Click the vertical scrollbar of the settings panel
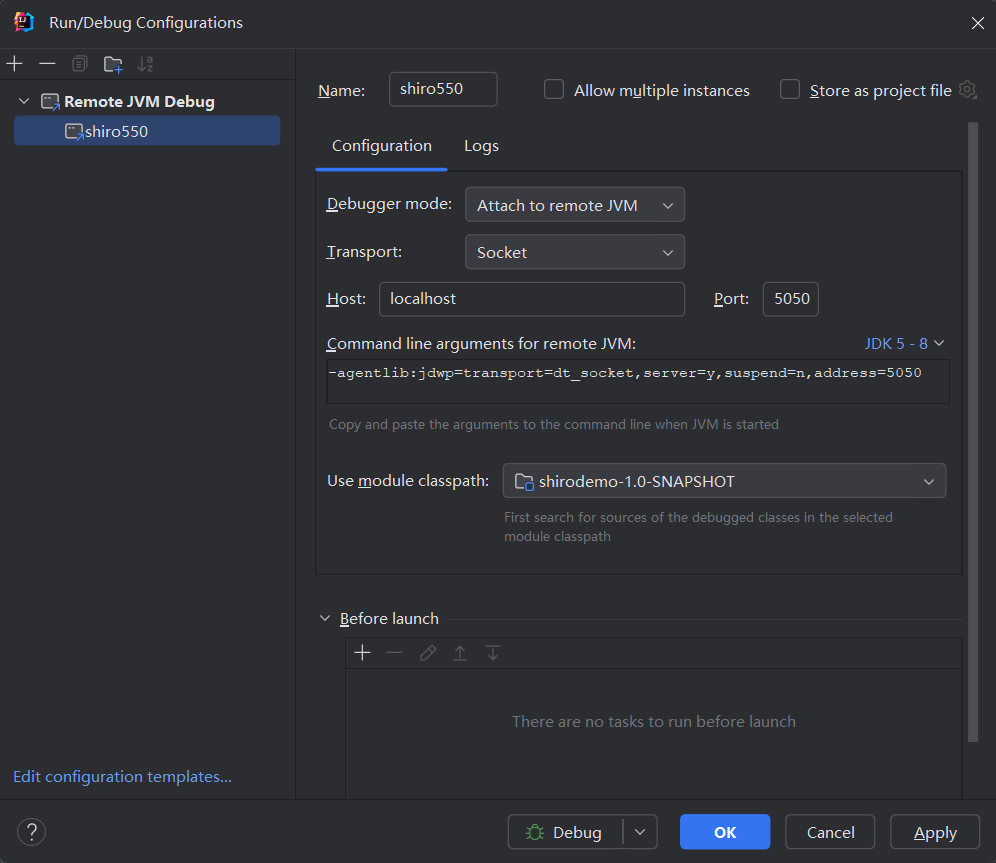The width and height of the screenshot is (996, 863). [x=972, y=432]
